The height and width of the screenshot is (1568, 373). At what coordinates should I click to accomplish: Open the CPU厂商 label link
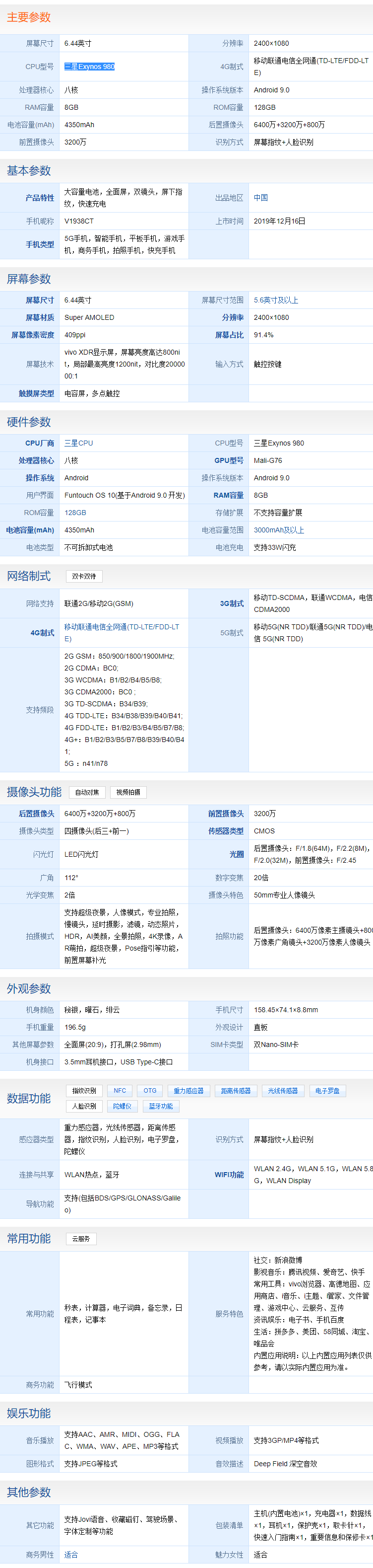click(40, 443)
